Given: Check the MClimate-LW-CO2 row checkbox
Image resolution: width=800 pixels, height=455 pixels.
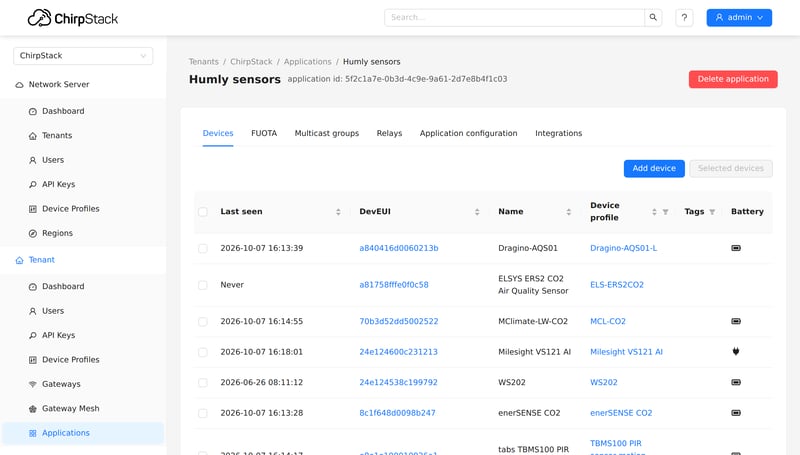Looking at the screenshot, I should tap(203, 321).
